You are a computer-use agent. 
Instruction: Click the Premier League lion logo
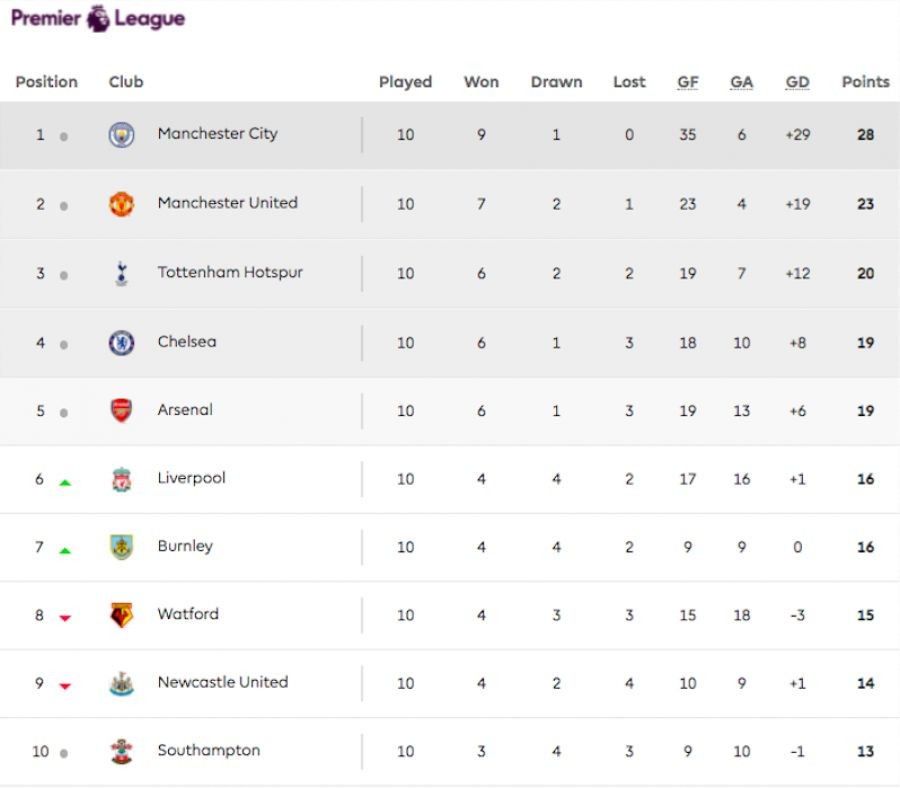click(98, 18)
